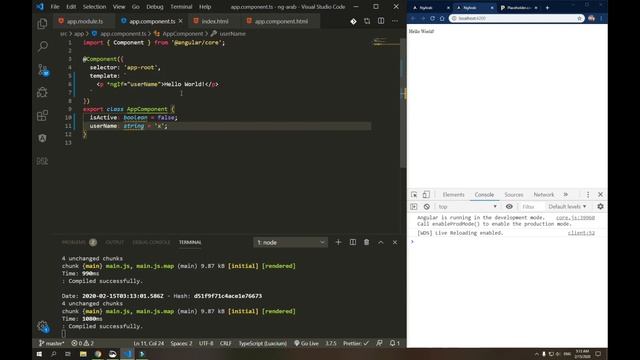Close the app.component.ts editor tab
Image resolution: width=640 pixels, height=360 pixels.
(x=180, y=21)
